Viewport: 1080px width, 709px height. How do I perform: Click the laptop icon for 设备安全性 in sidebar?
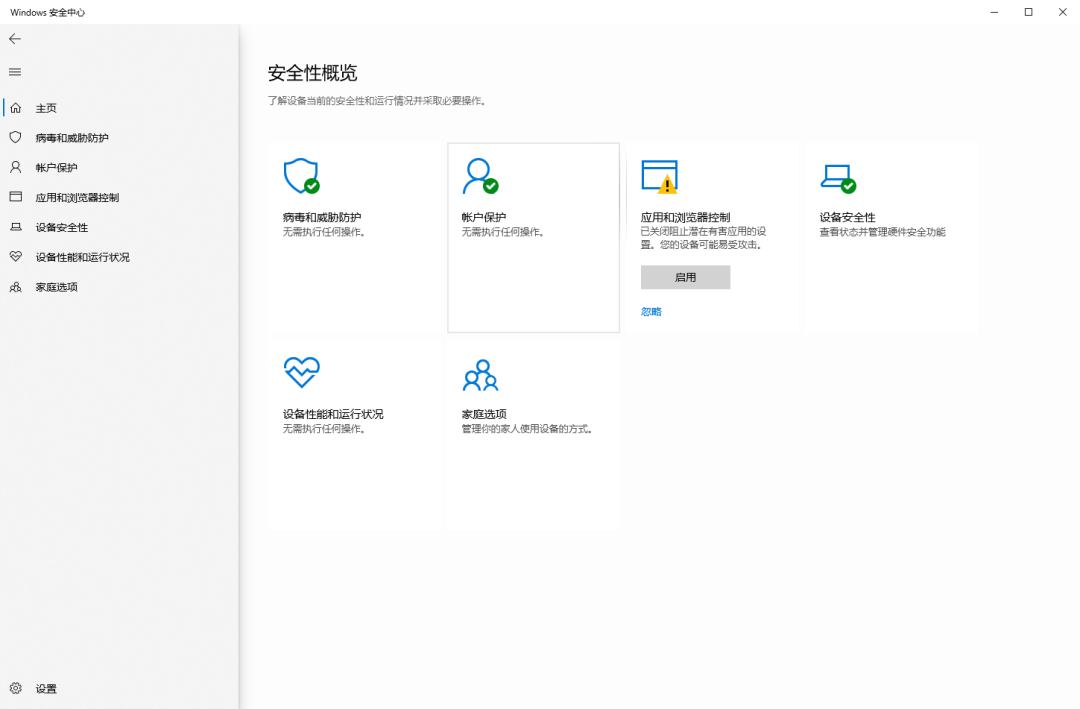click(x=15, y=227)
